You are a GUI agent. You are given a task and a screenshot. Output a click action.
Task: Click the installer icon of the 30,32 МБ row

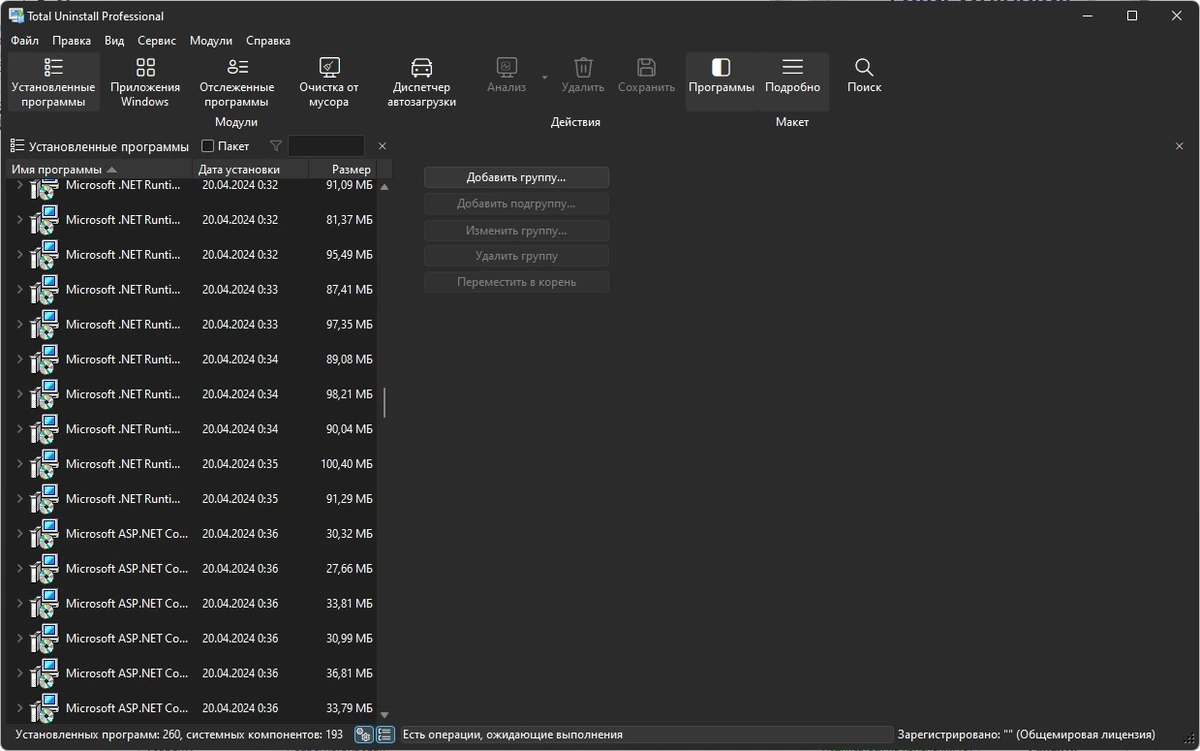pyautogui.click(x=44, y=534)
